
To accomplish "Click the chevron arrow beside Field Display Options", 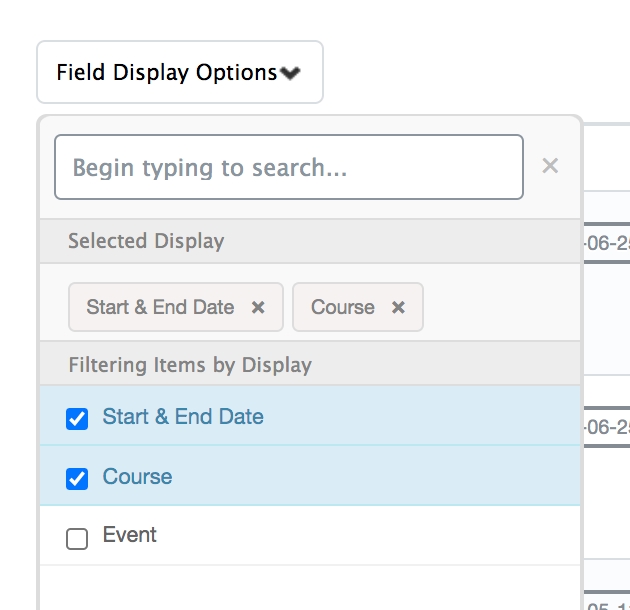I will click(290, 73).
